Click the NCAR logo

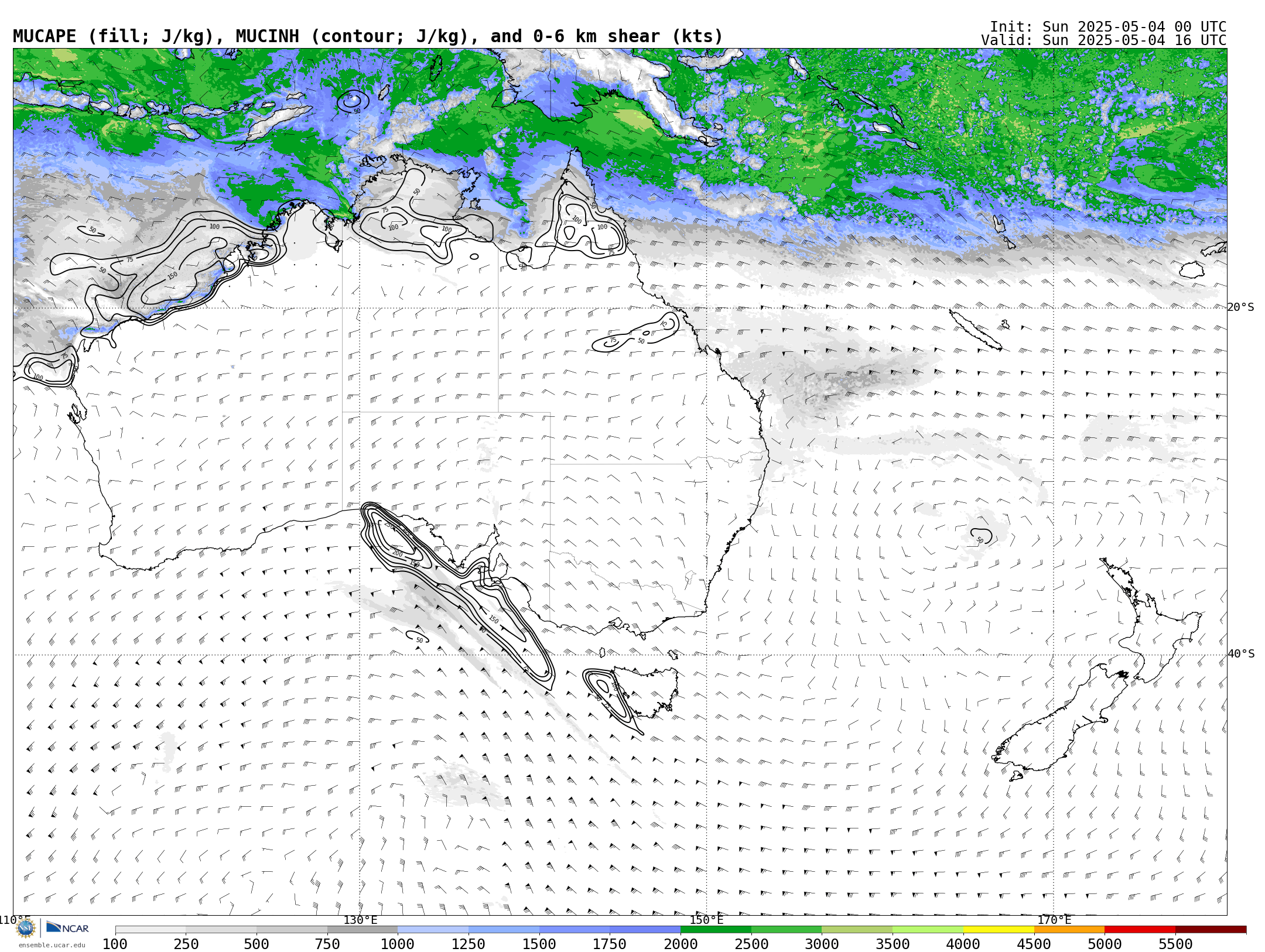[x=67, y=928]
